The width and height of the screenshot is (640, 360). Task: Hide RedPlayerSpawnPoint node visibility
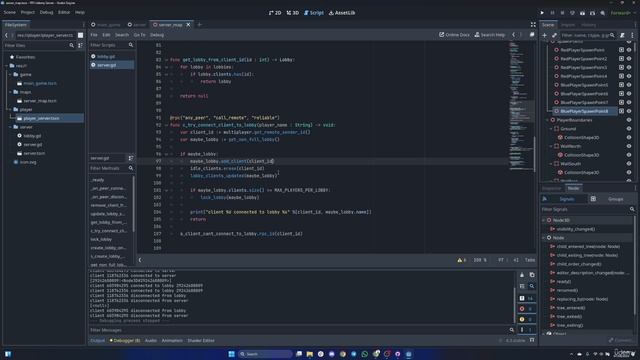click(629, 50)
